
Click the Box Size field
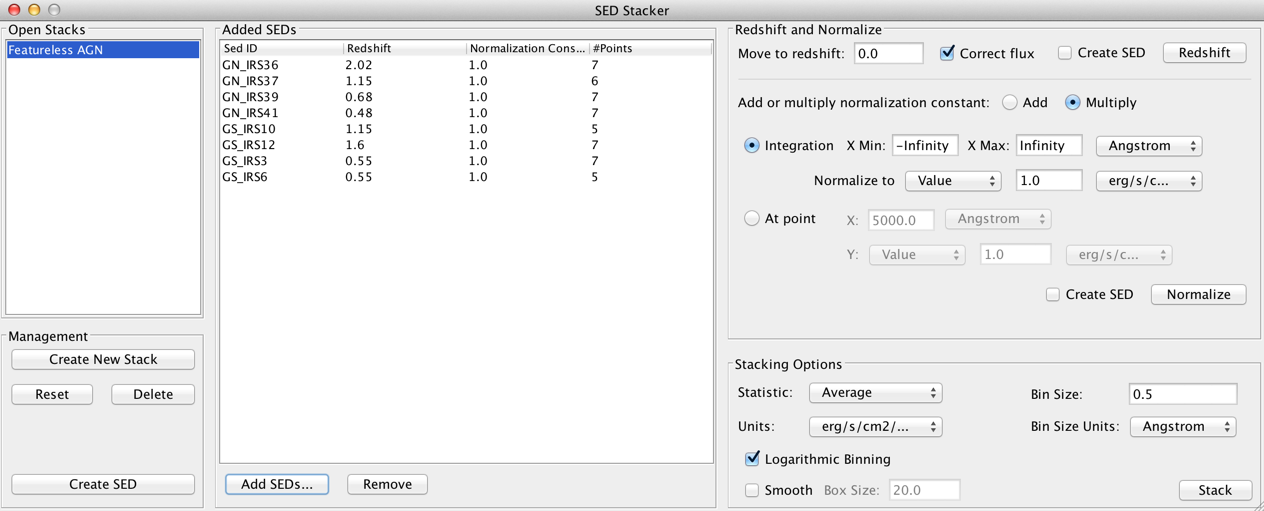click(925, 490)
